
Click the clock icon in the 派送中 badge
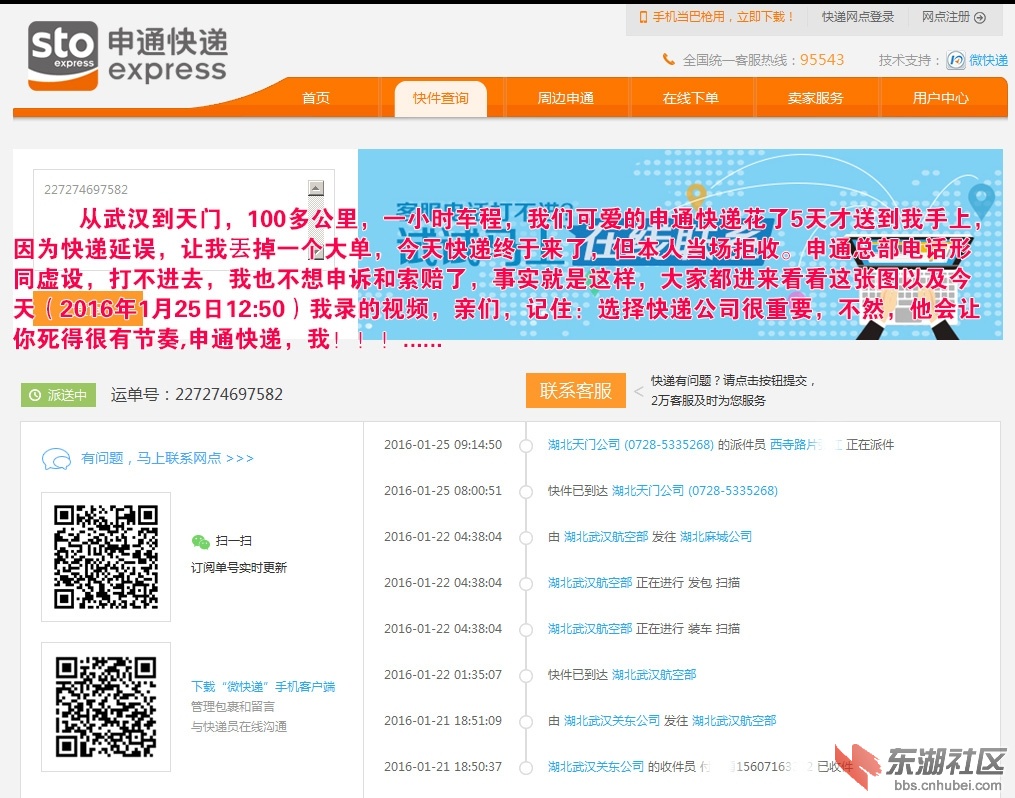[35, 395]
